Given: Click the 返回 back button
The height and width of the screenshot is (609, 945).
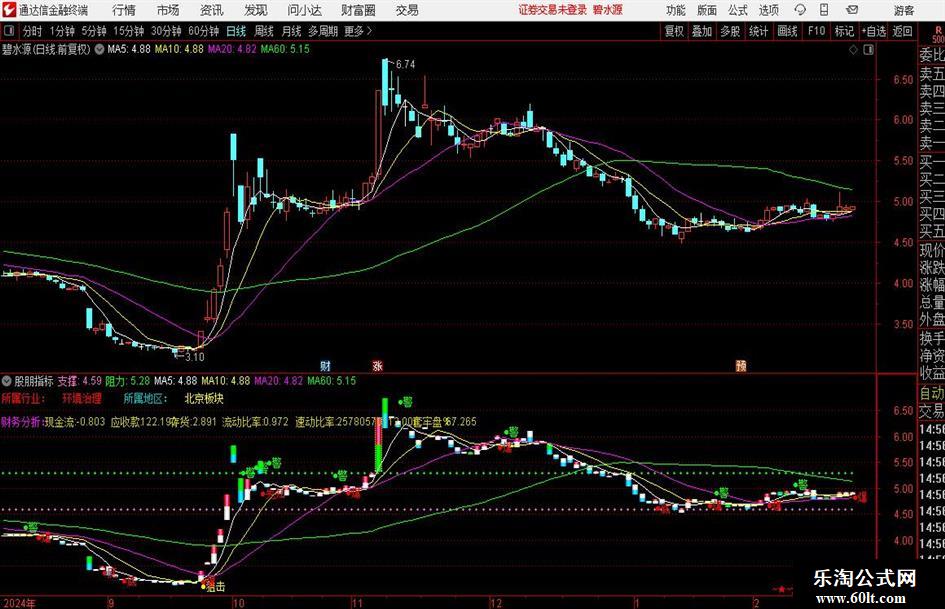Looking at the screenshot, I should (902, 31).
